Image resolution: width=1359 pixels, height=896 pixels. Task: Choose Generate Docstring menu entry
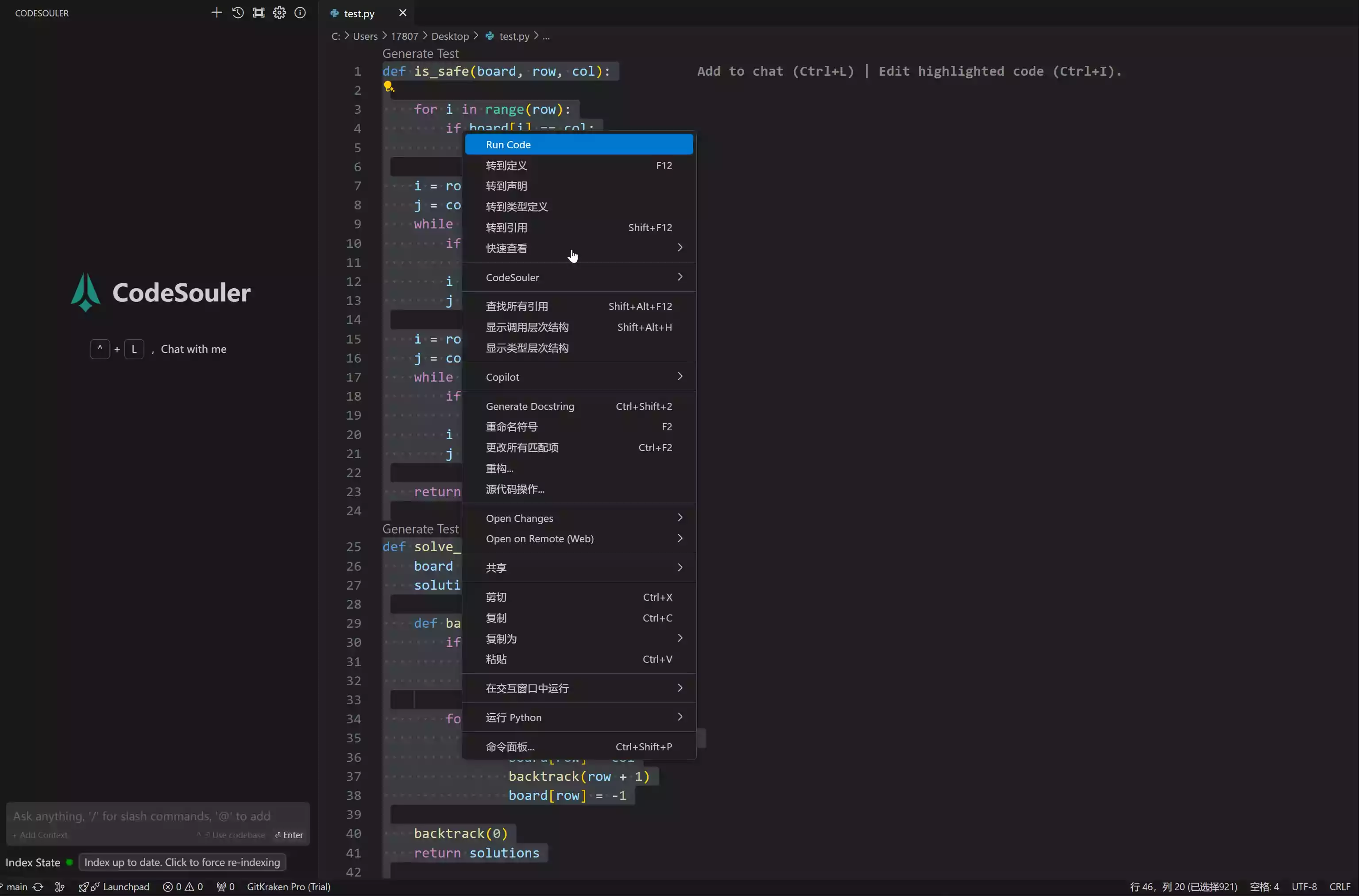(x=579, y=406)
